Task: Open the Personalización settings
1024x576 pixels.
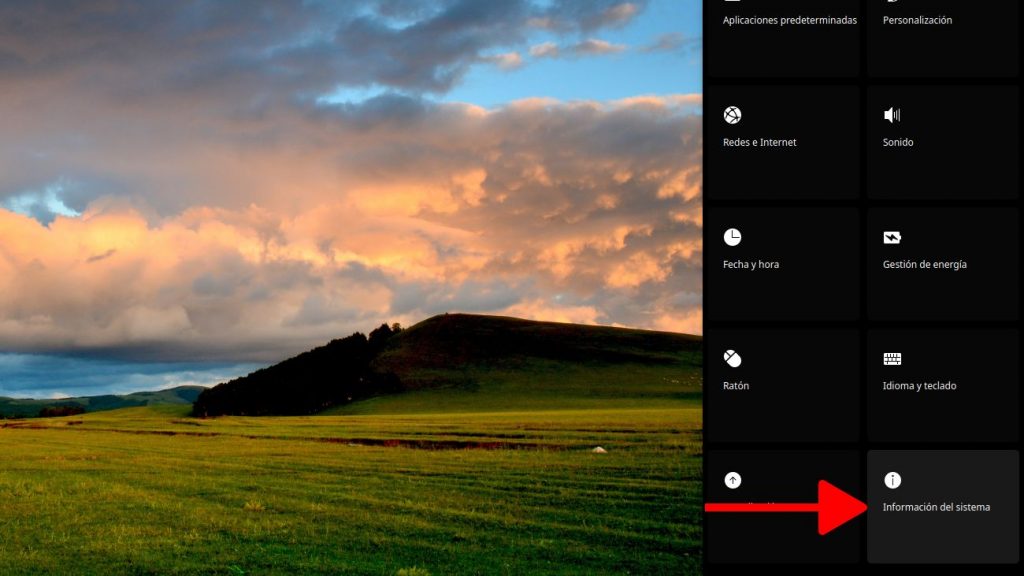Action: click(x=917, y=20)
